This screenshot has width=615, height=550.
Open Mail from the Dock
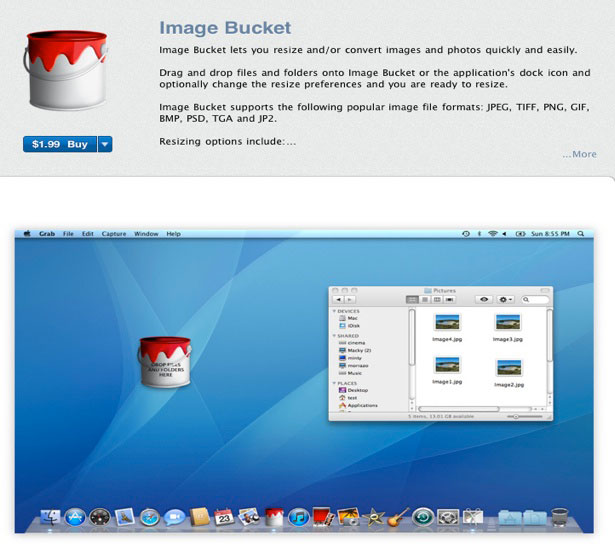(124, 517)
